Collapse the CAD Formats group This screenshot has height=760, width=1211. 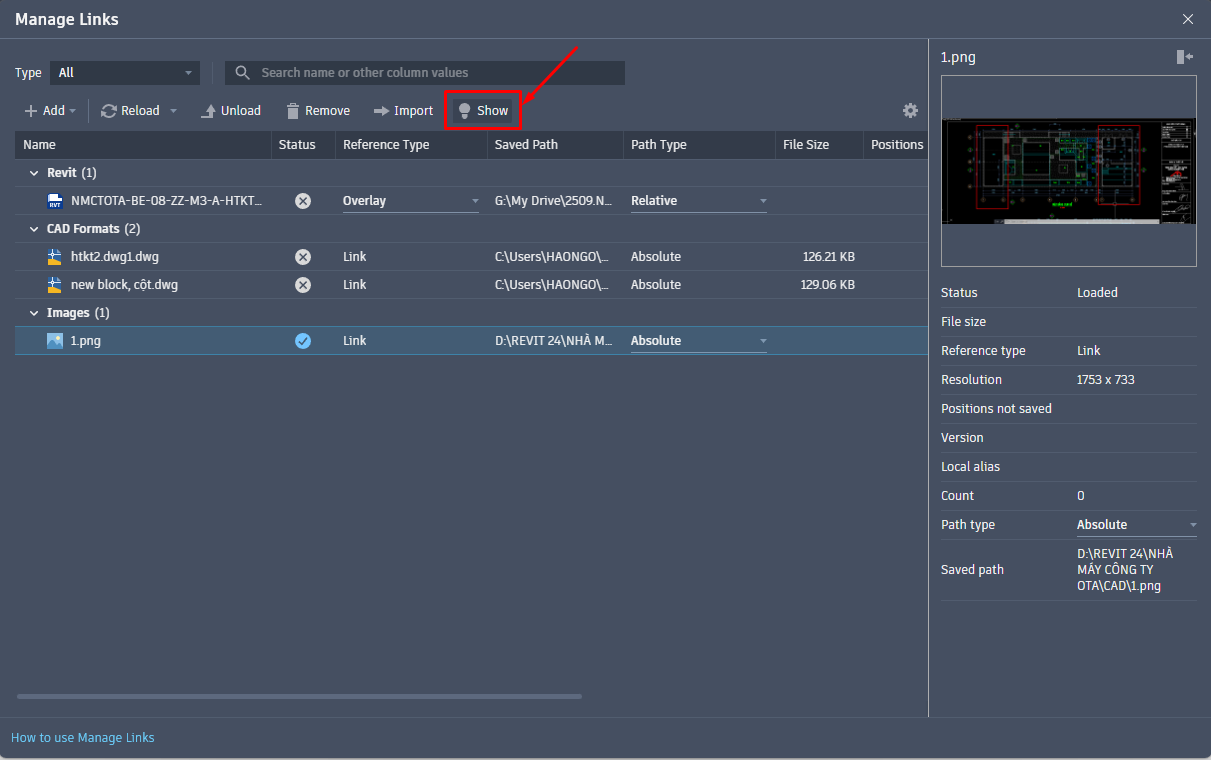(34, 229)
